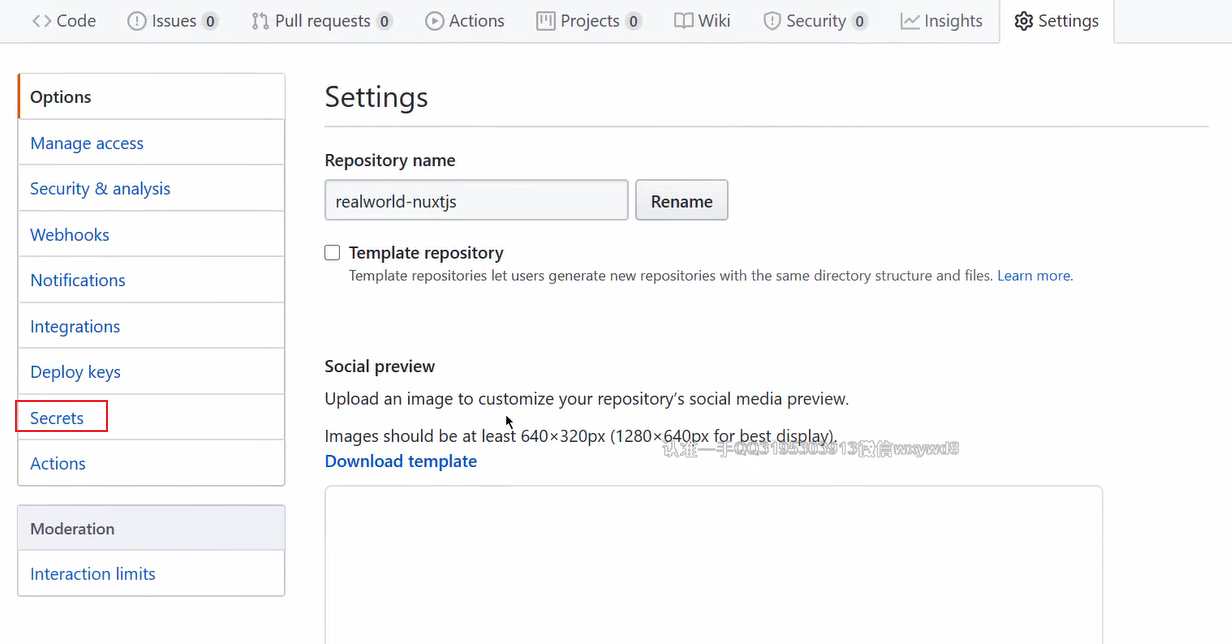Open Deploy keys settings
1232x644 pixels.
tap(75, 372)
